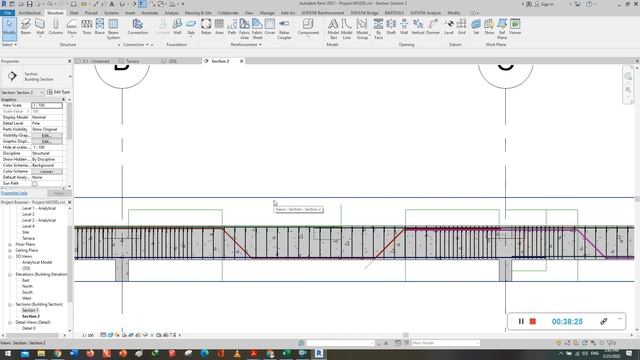Open the Beam System tool
This screenshot has height=360, width=640.
pos(113,29)
